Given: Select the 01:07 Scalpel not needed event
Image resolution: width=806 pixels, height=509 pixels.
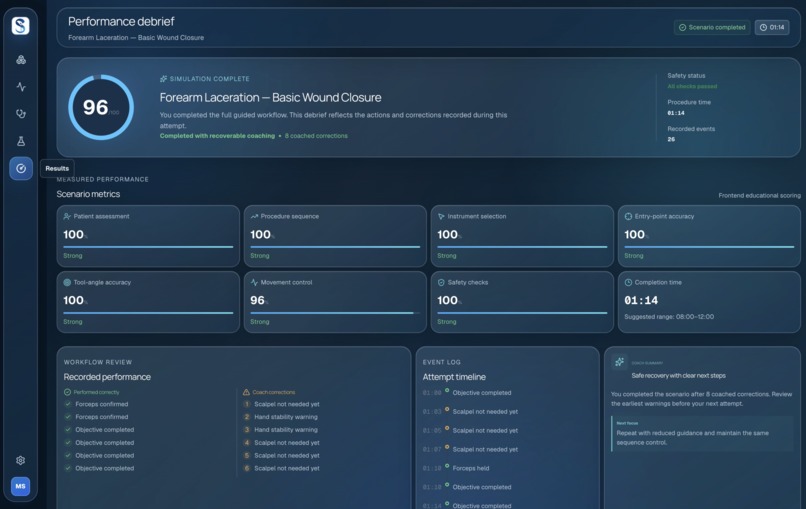Looking at the screenshot, I should tap(470, 449).
